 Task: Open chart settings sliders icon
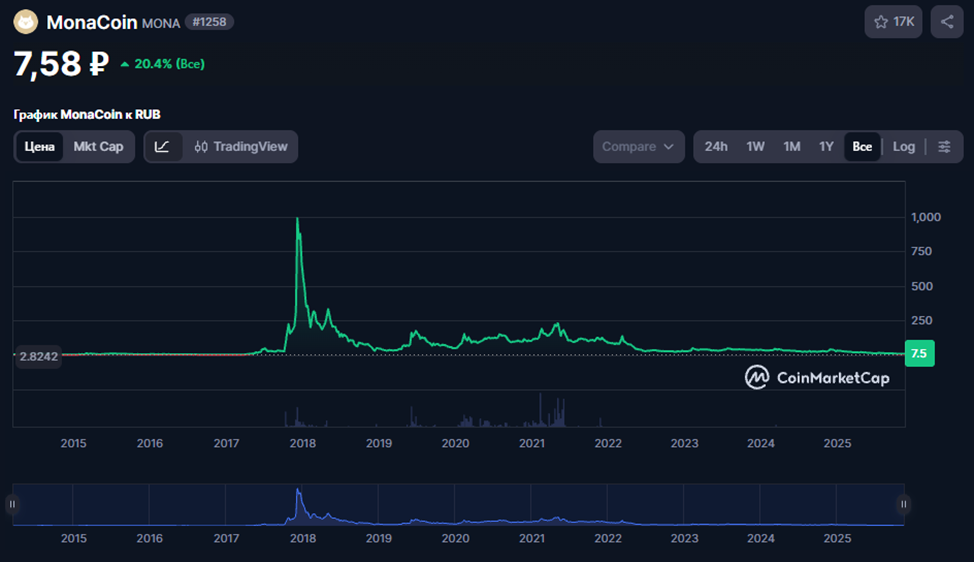(944, 147)
